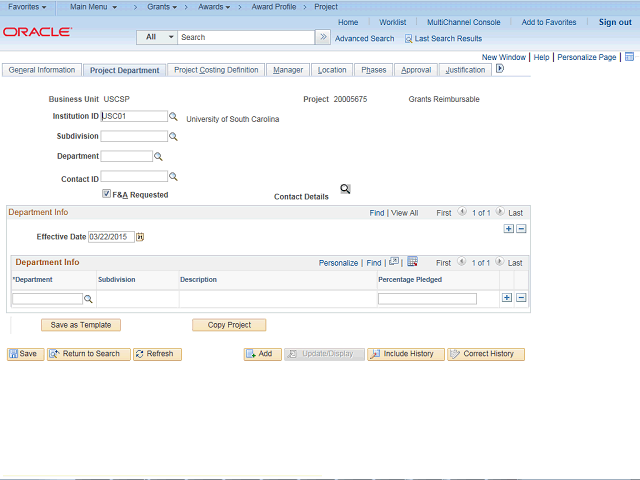Click Save as Template button
Screen dimensions: 640x480
pos(81,325)
